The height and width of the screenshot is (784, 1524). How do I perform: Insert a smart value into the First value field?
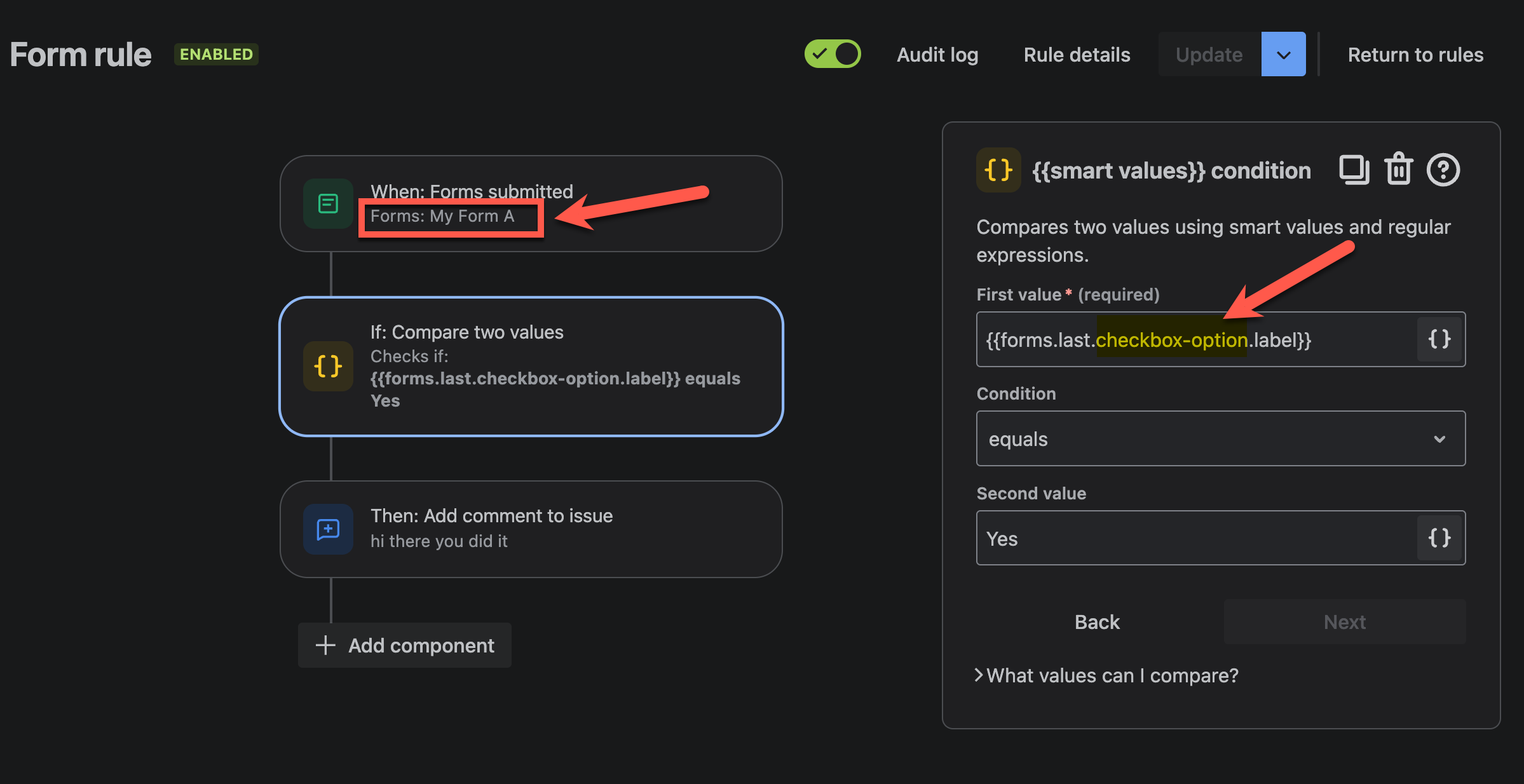[1439, 339]
